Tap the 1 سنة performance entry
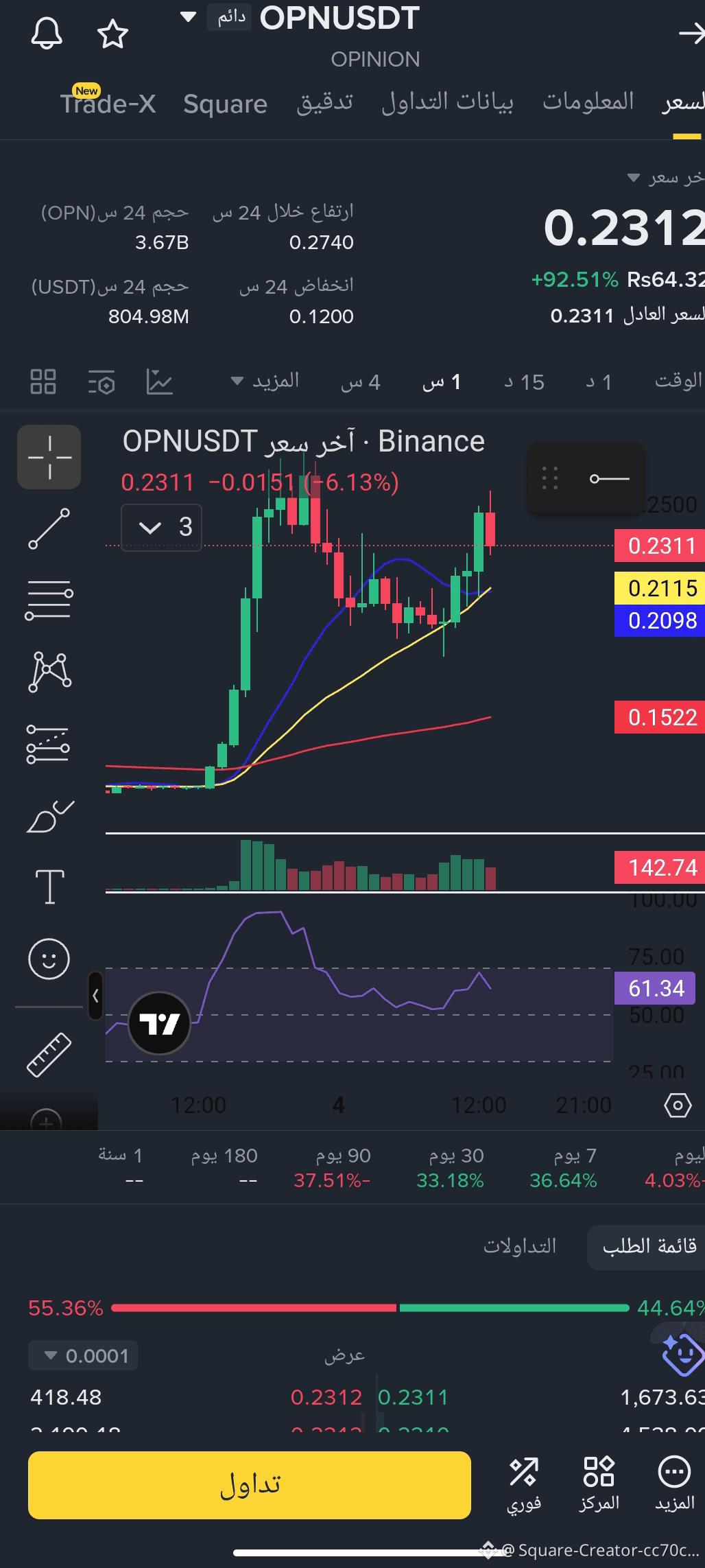 pos(121,1168)
